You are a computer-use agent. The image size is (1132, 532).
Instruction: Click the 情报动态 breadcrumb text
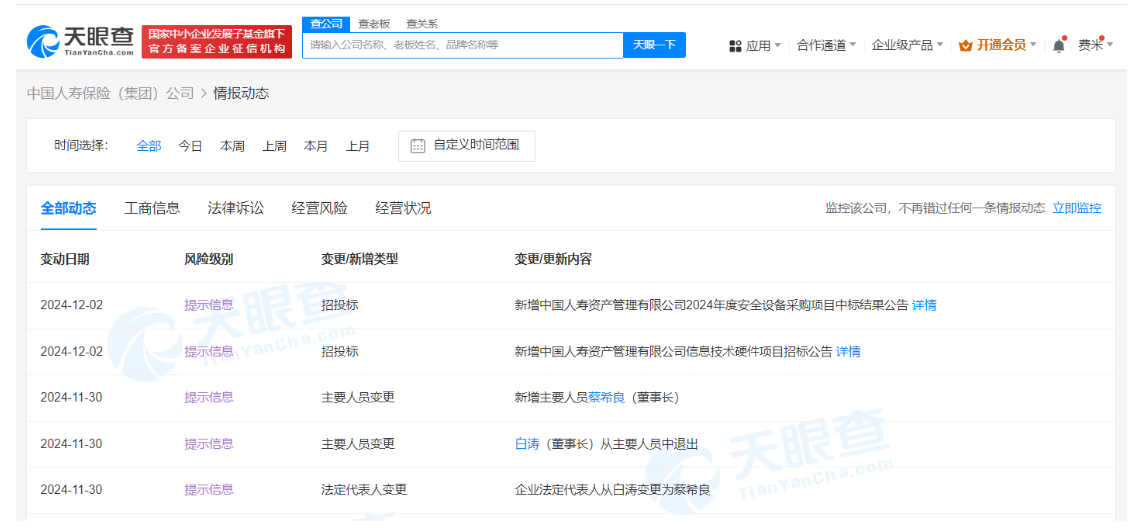tap(241, 93)
